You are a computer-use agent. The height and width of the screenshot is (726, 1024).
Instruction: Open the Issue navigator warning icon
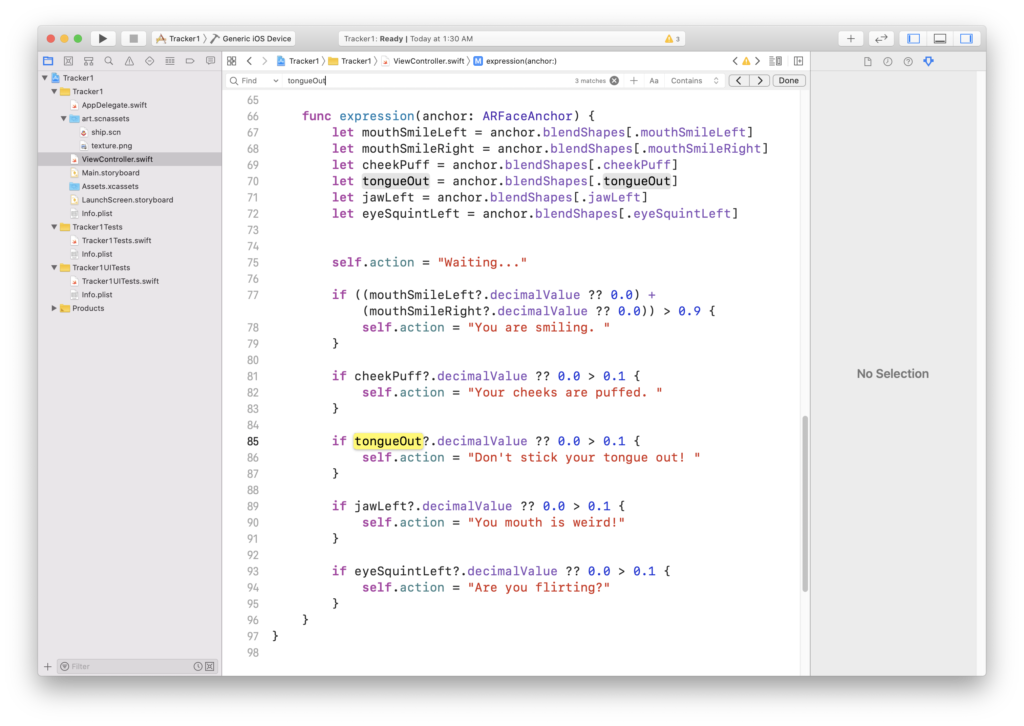pos(129,61)
